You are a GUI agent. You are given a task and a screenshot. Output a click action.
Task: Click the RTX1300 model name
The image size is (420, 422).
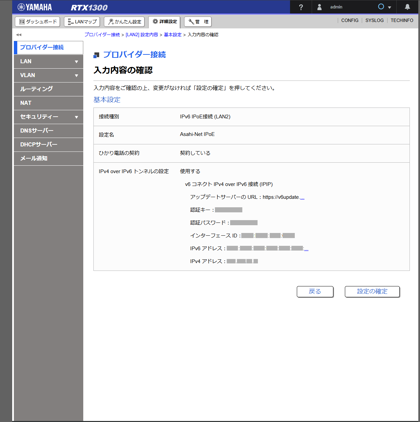pos(89,7)
